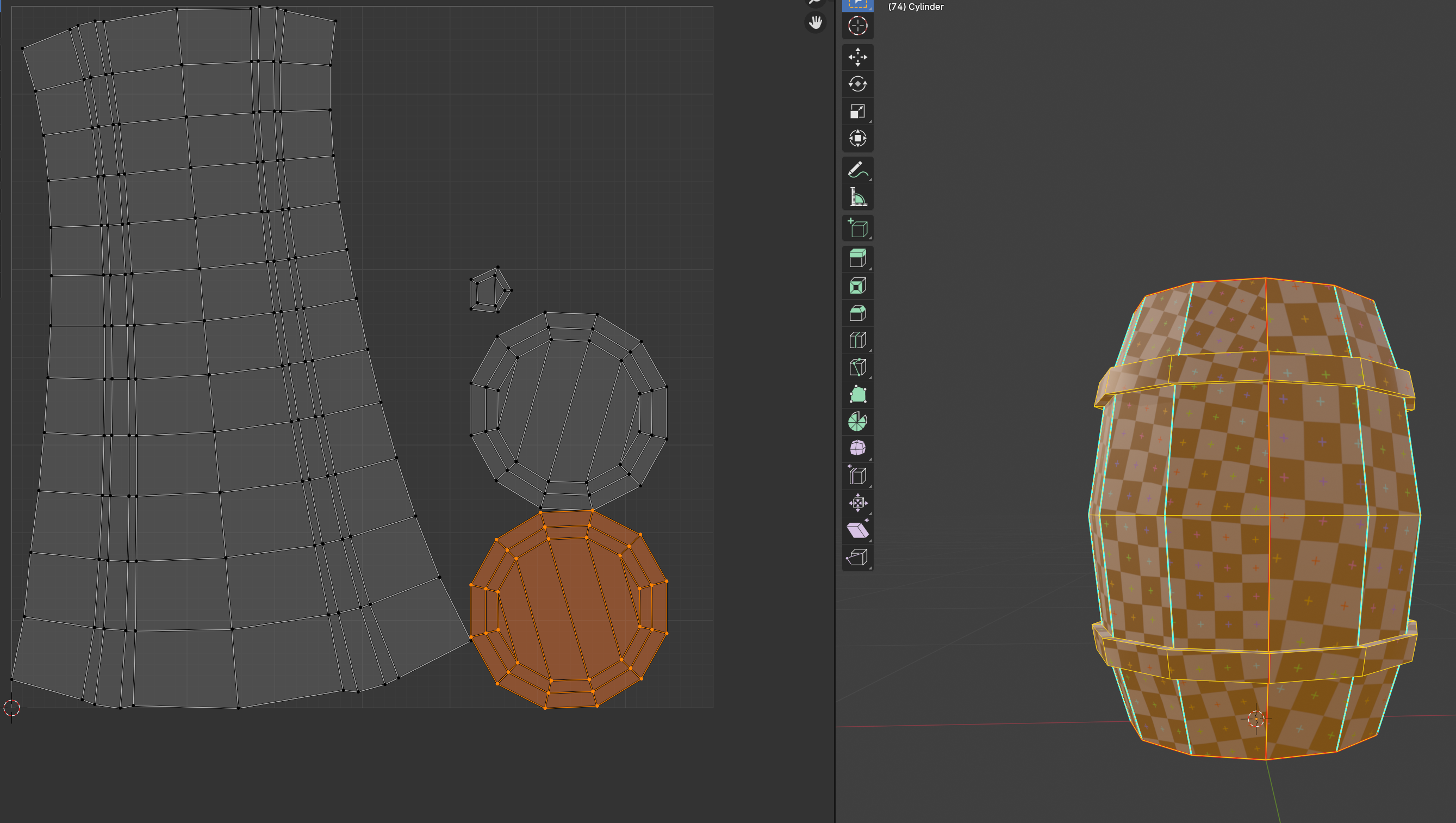Activate the Knife tool
This screenshot has width=1456, height=823.
pyautogui.click(x=857, y=367)
